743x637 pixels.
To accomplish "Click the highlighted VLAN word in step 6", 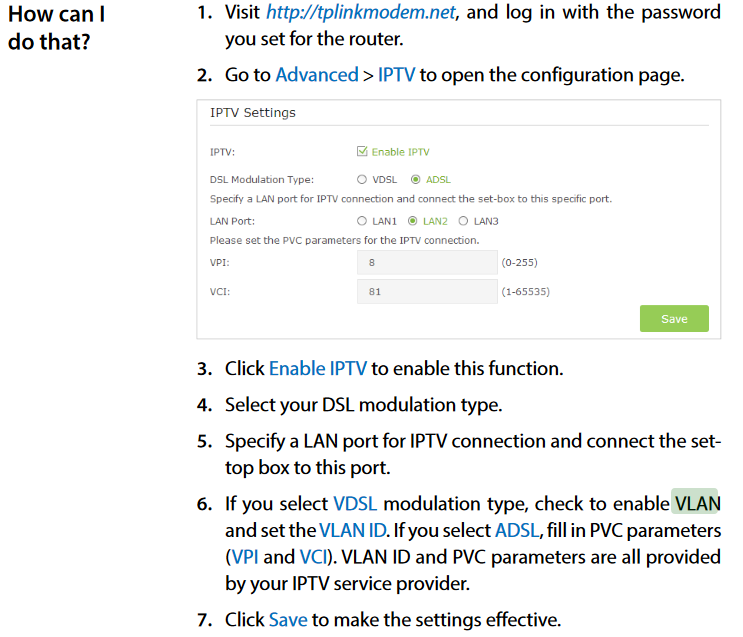I will click(697, 503).
